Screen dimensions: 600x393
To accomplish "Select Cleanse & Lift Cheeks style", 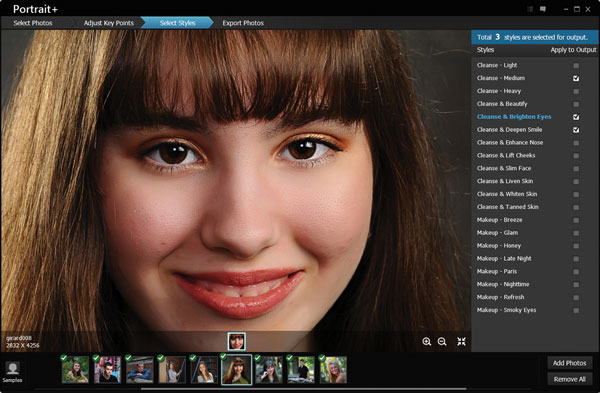I will [x=506, y=155].
